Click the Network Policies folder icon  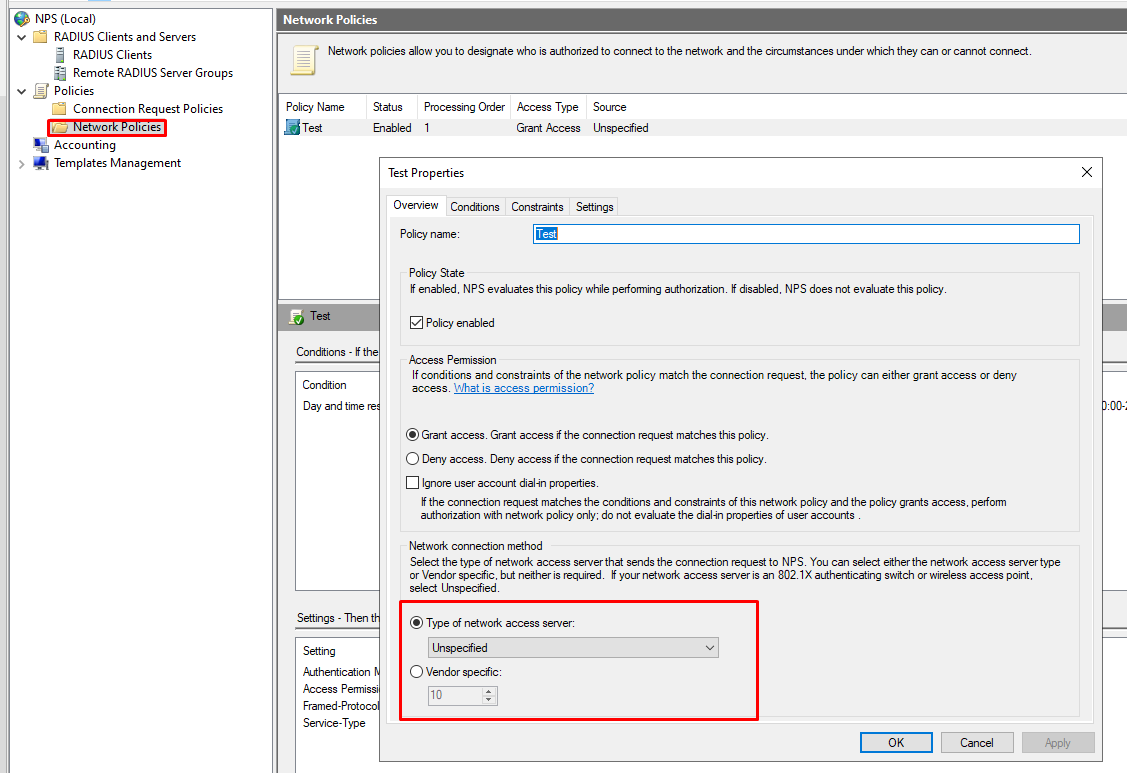point(60,128)
